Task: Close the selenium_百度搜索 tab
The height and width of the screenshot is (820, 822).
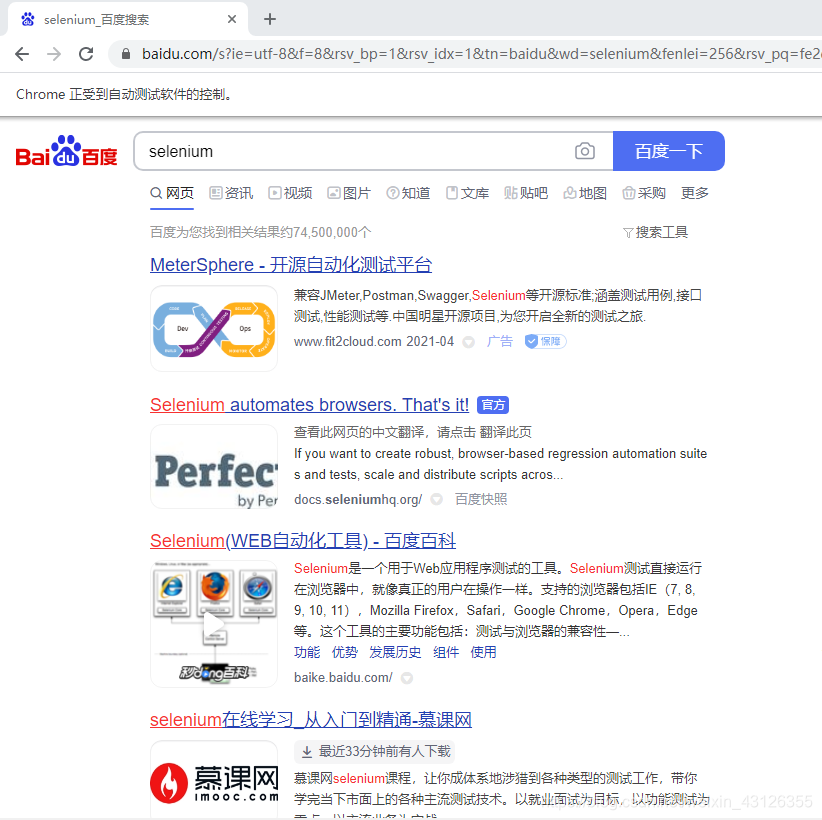Action: coord(232,19)
